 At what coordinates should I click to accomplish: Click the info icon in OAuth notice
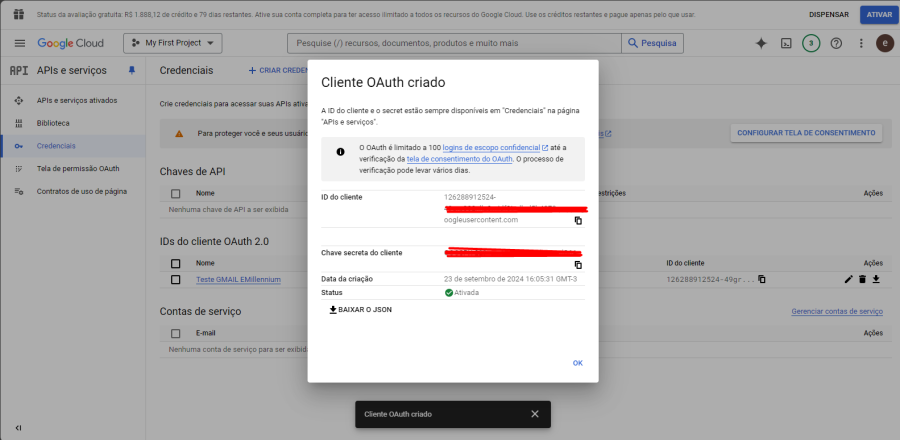(x=340, y=151)
